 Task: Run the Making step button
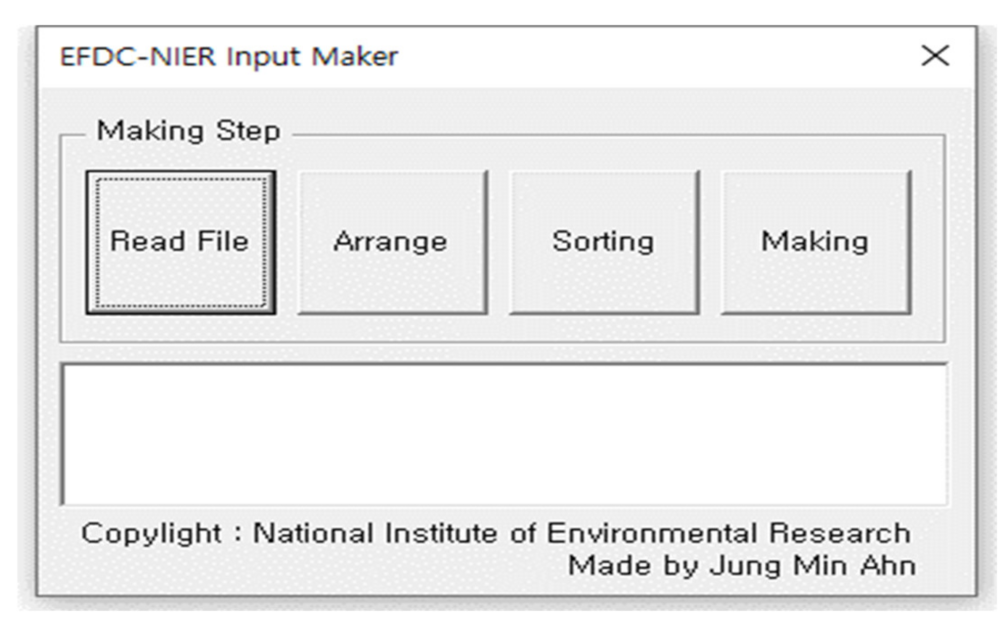click(815, 242)
